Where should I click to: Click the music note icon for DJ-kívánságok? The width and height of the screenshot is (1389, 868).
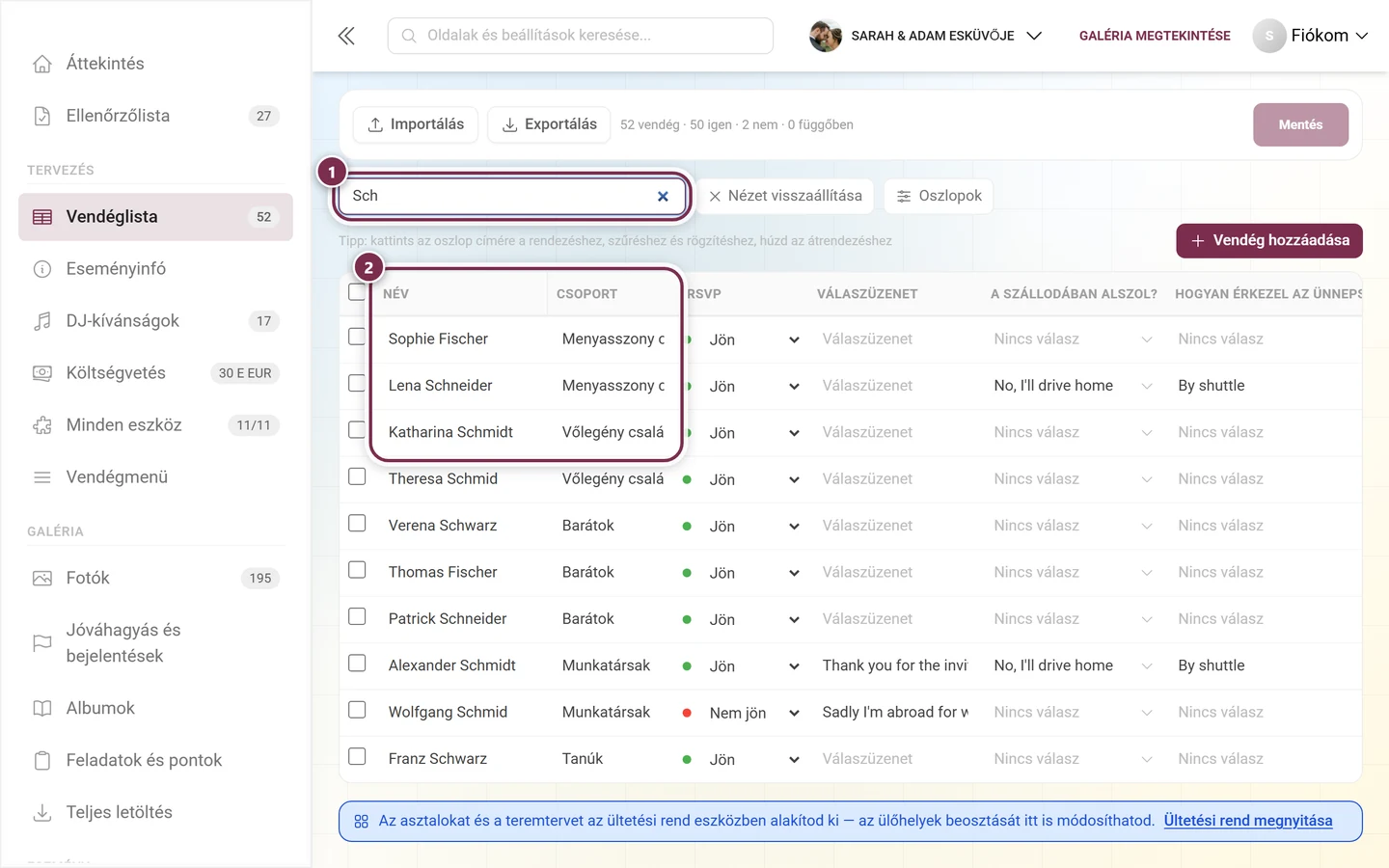[x=42, y=321]
